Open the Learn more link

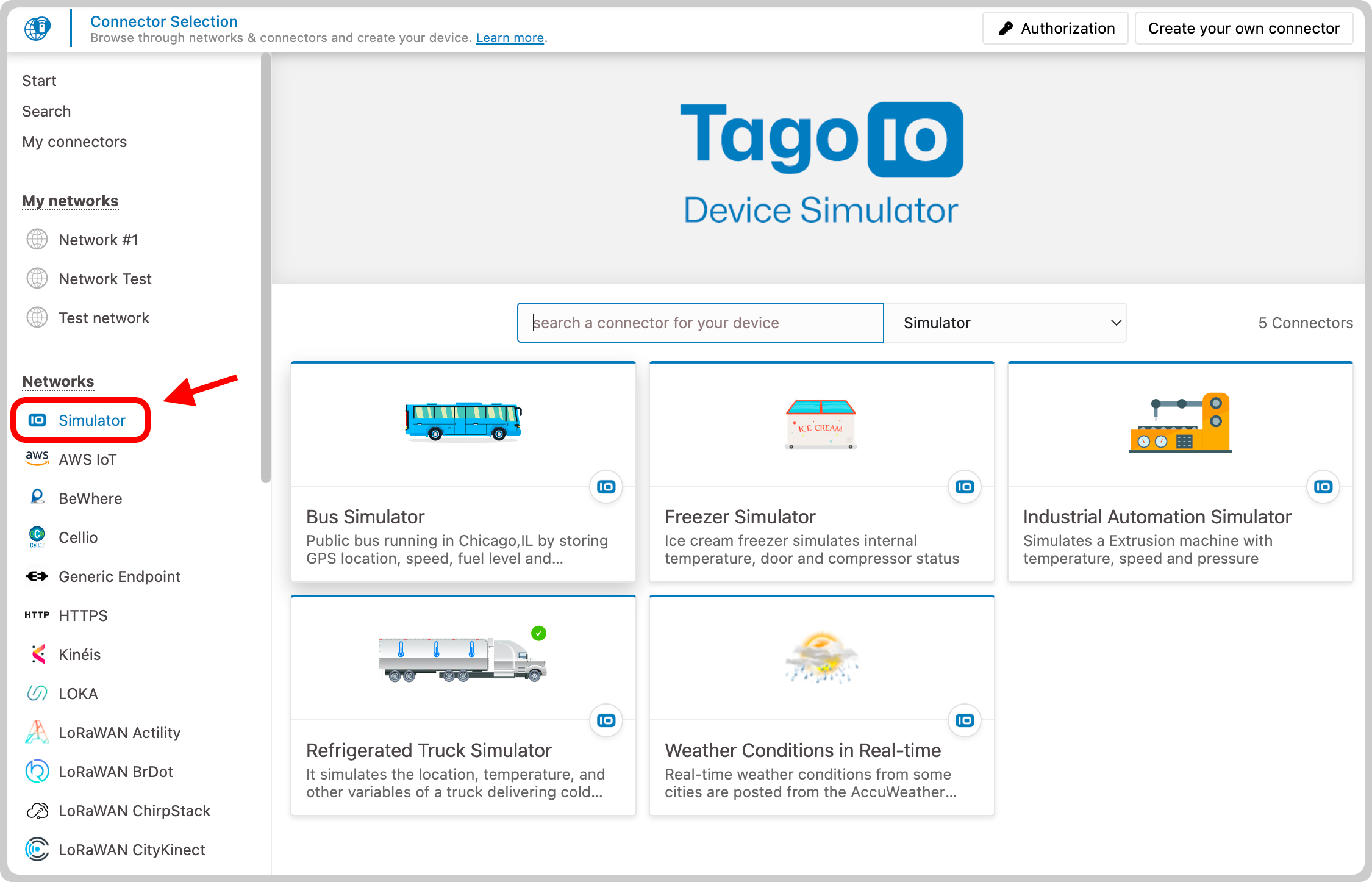click(510, 38)
